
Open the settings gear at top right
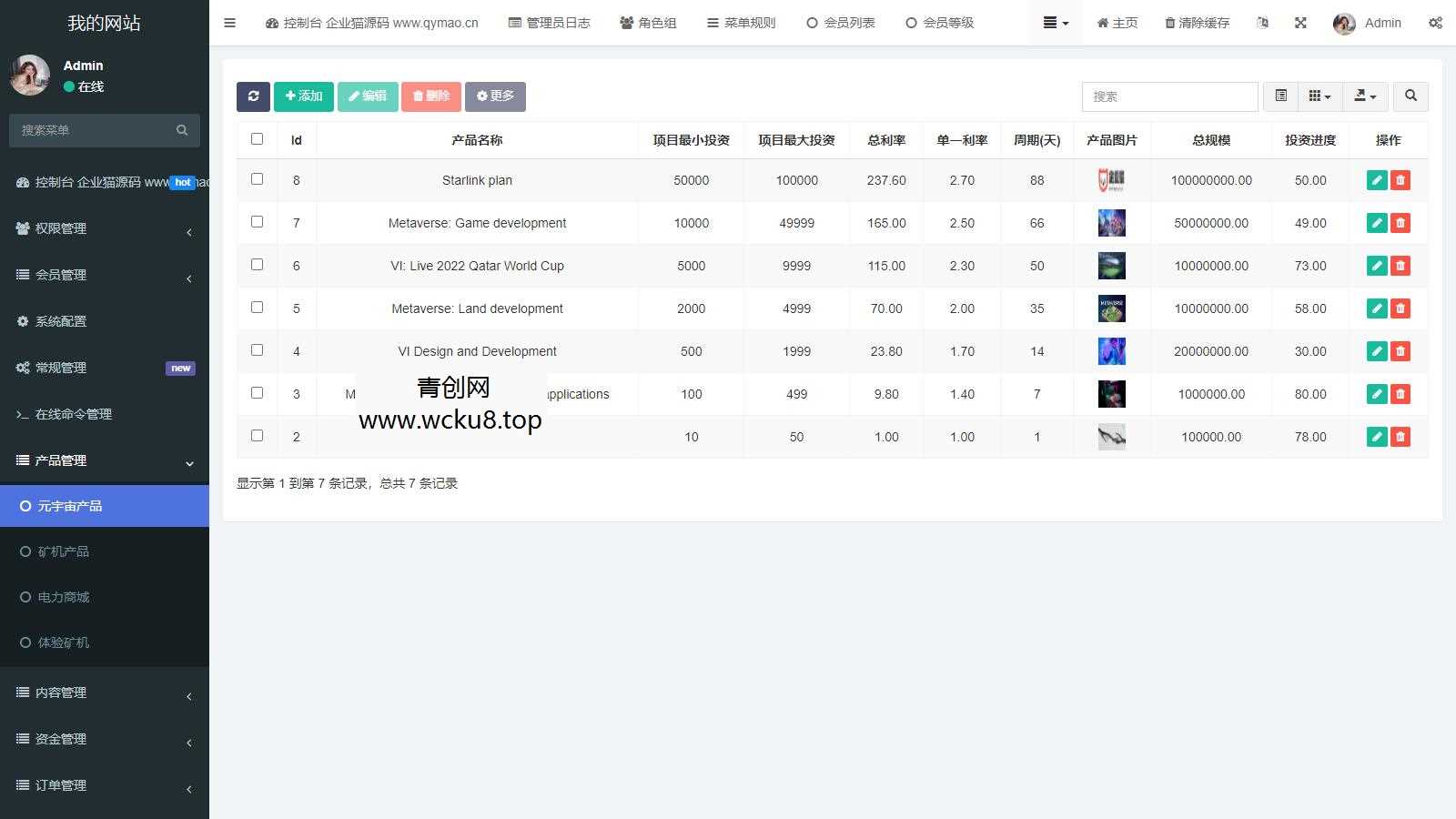pyautogui.click(x=1436, y=23)
